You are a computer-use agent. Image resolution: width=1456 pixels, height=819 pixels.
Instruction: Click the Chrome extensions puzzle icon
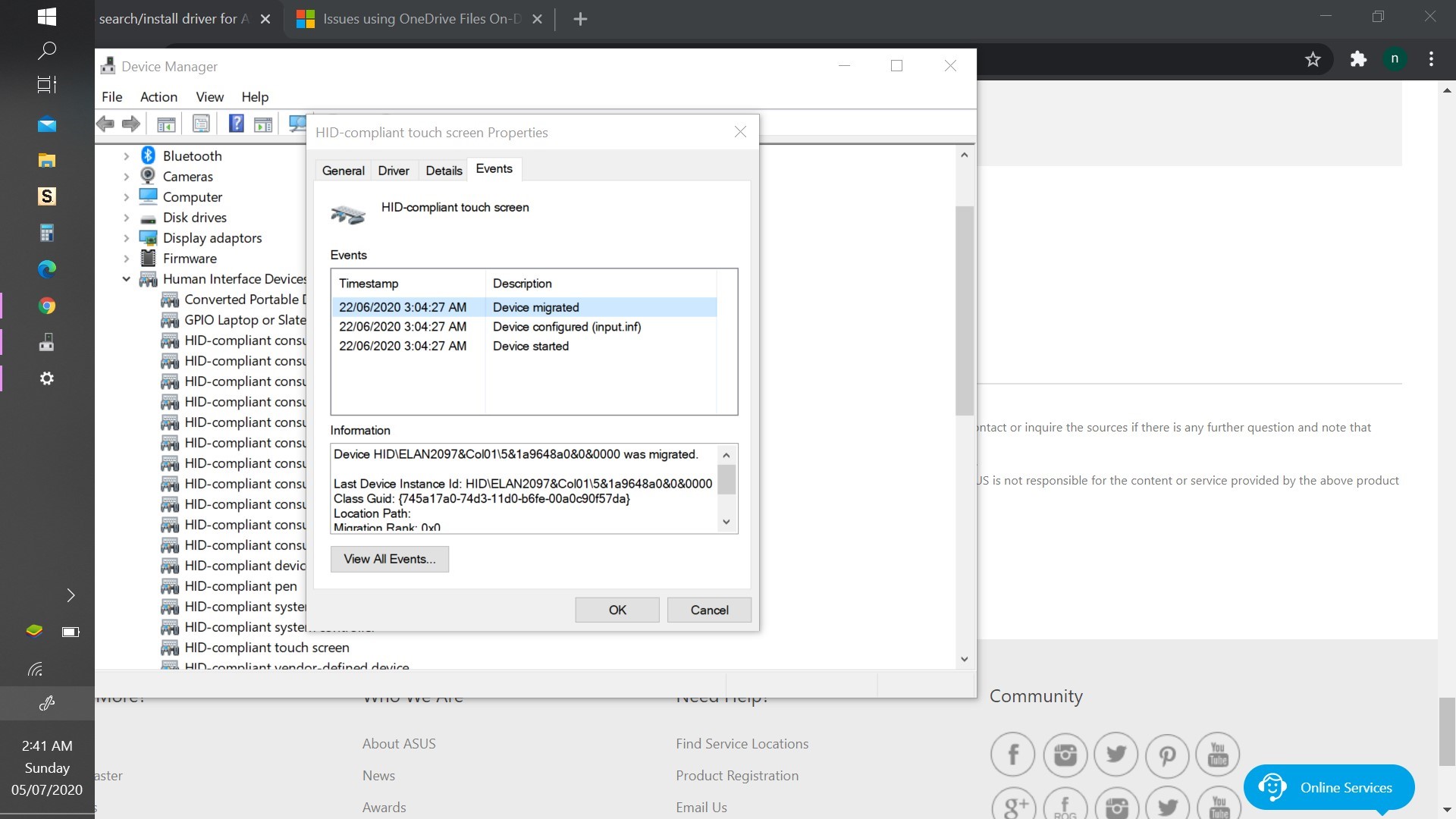click(1357, 59)
